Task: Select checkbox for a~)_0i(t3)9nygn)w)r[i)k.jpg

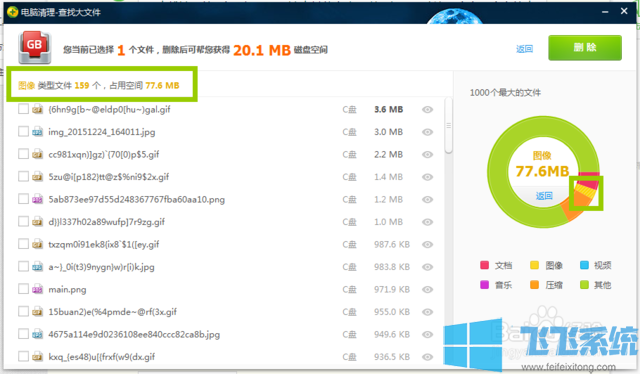Action: [23, 267]
